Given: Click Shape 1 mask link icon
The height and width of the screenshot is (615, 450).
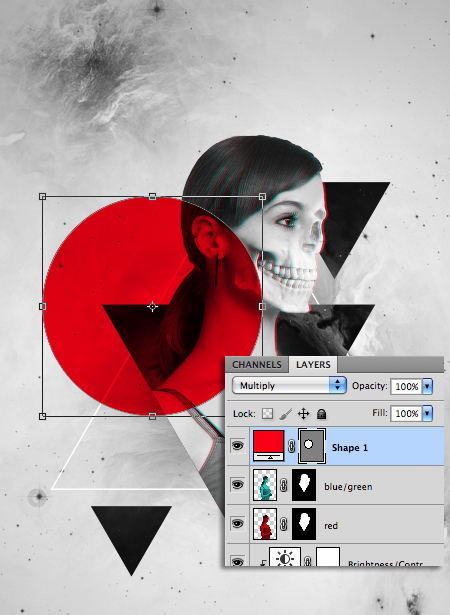Looking at the screenshot, I should (x=291, y=446).
